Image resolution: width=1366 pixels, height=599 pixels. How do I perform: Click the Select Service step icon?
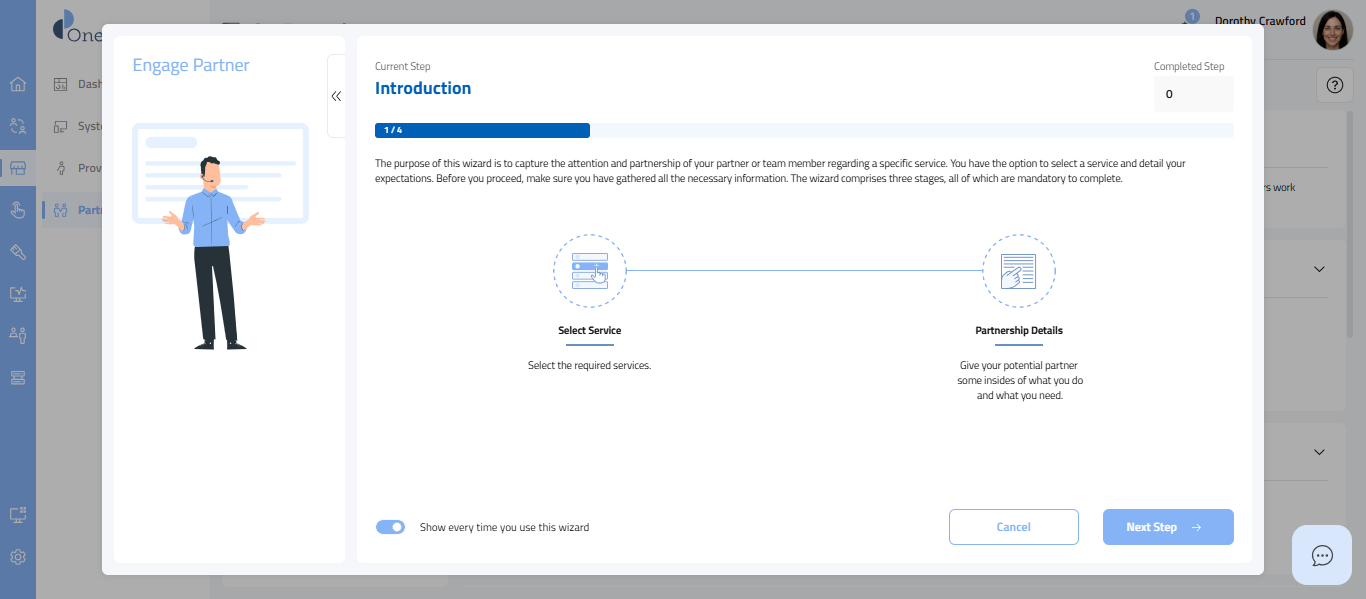point(589,271)
